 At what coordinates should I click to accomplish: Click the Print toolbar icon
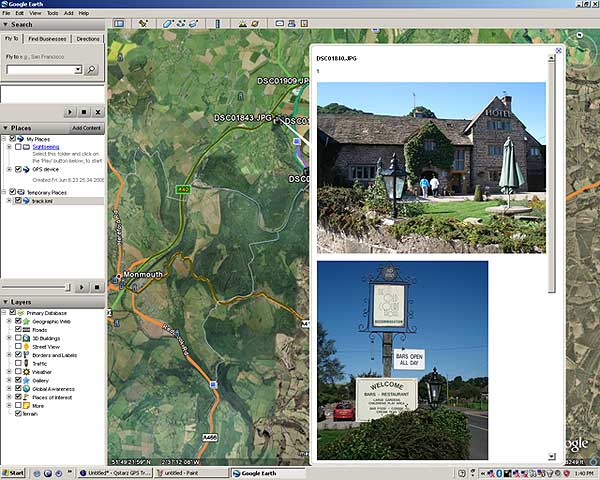[292, 24]
